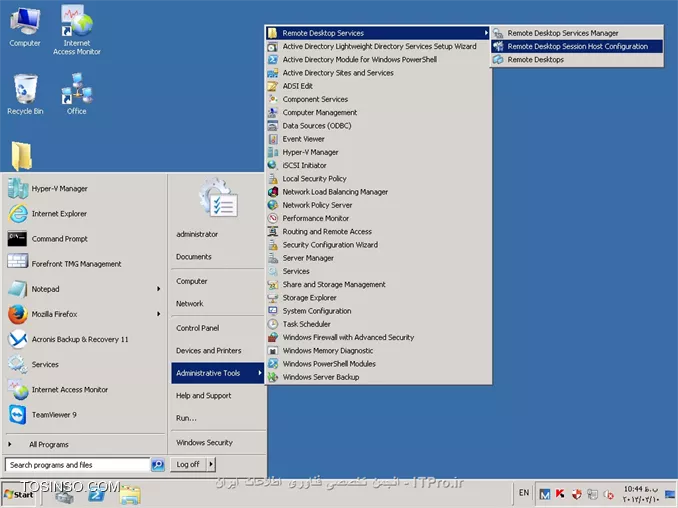Expand Notepad recent files arrow
Viewport: 678px width, 508px height.
pos(159,289)
